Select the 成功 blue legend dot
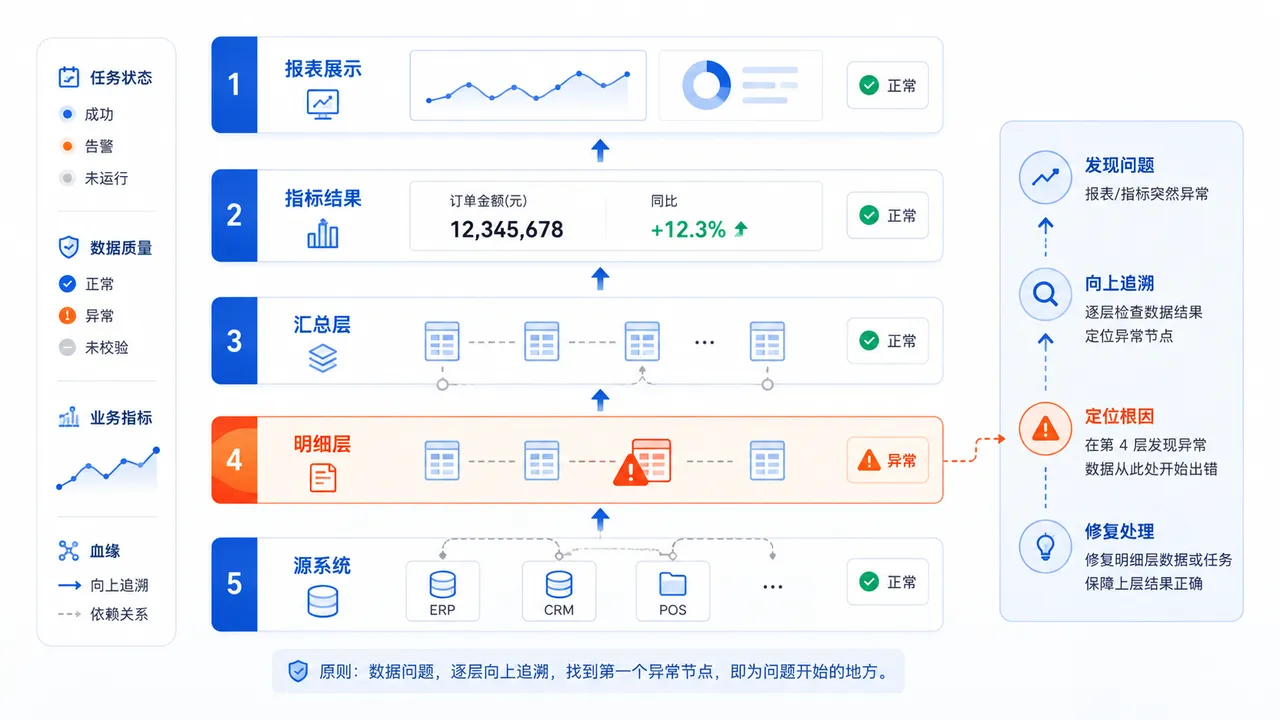Image resolution: width=1280 pixels, height=720 pixels. 67,114
